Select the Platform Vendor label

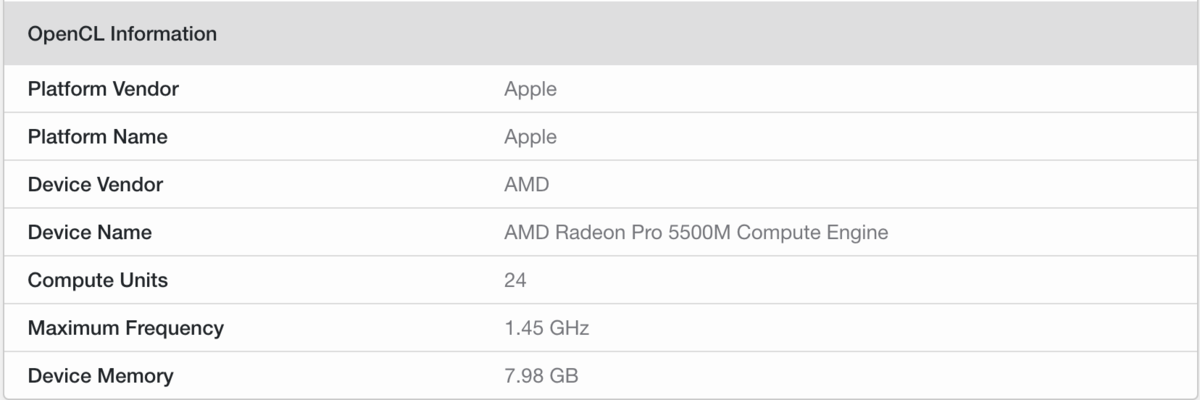tap(103, 89)
